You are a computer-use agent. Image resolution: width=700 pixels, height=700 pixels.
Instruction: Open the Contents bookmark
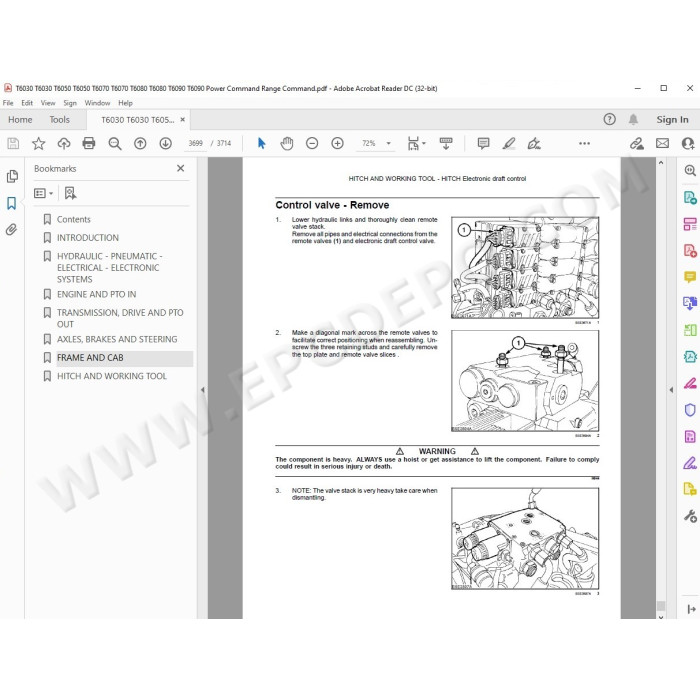74,219
